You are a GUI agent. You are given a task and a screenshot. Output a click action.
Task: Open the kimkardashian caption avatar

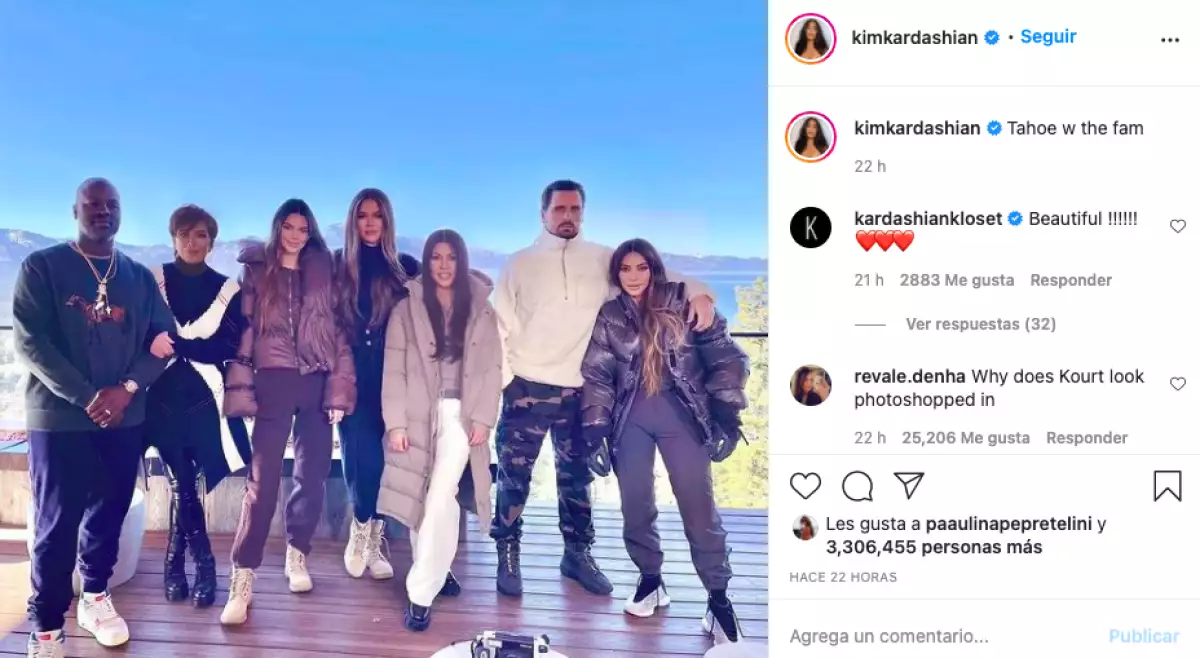tap(811, 136)
